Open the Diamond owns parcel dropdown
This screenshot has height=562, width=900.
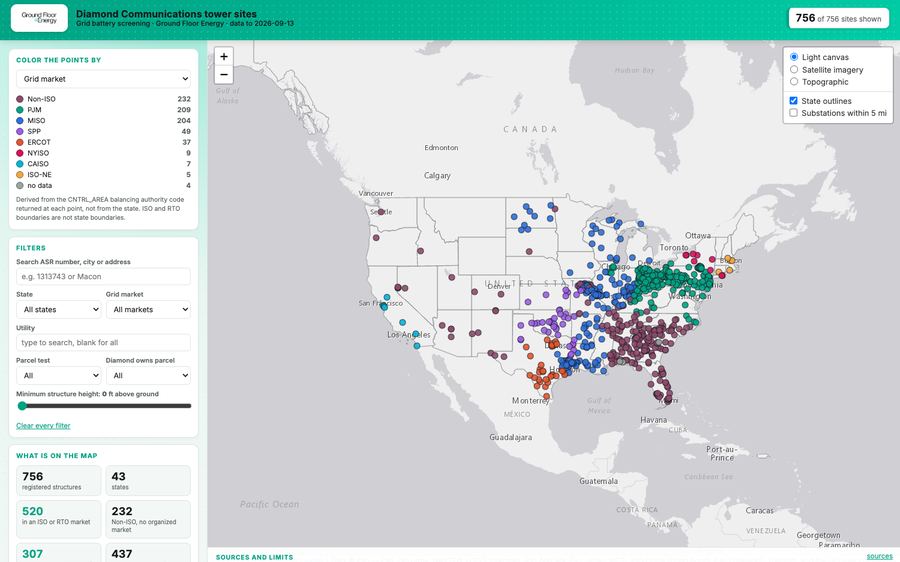(148, 375)
